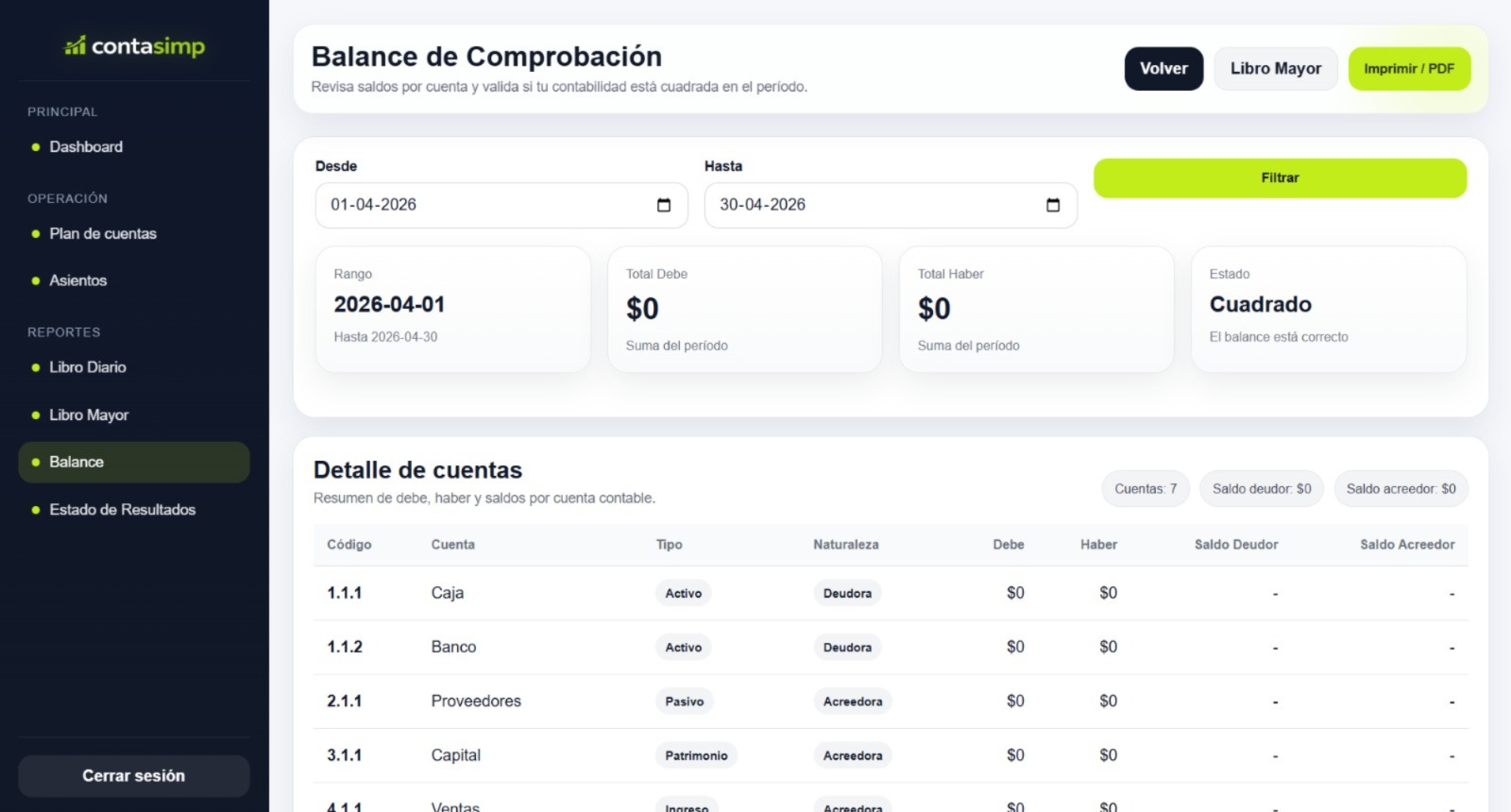The image size is (1511, 812).
Task: Click the 'Saldo deudor: $0' chip
Action: pos(1262,489)
